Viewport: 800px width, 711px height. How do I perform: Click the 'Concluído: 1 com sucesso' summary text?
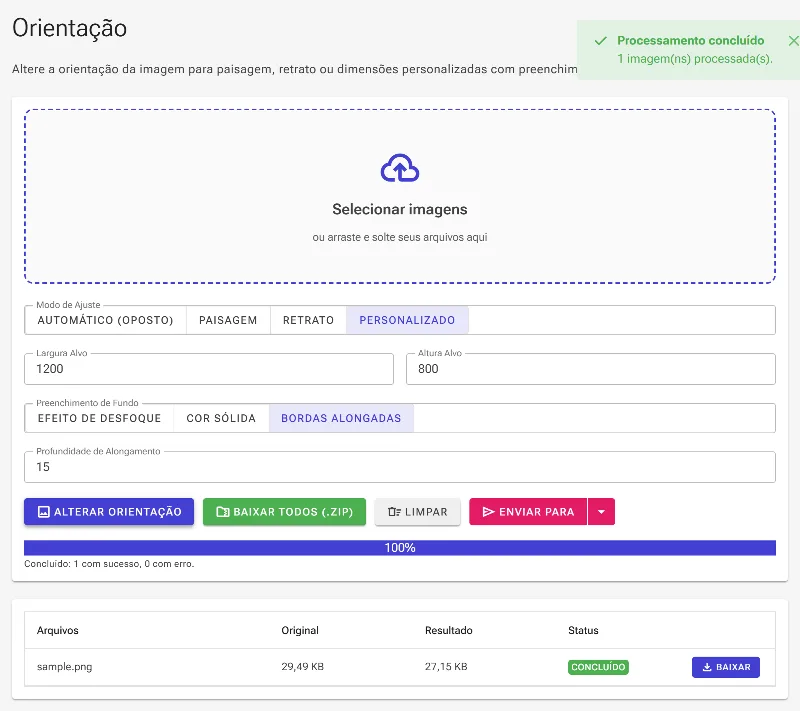tap(109, 564)
